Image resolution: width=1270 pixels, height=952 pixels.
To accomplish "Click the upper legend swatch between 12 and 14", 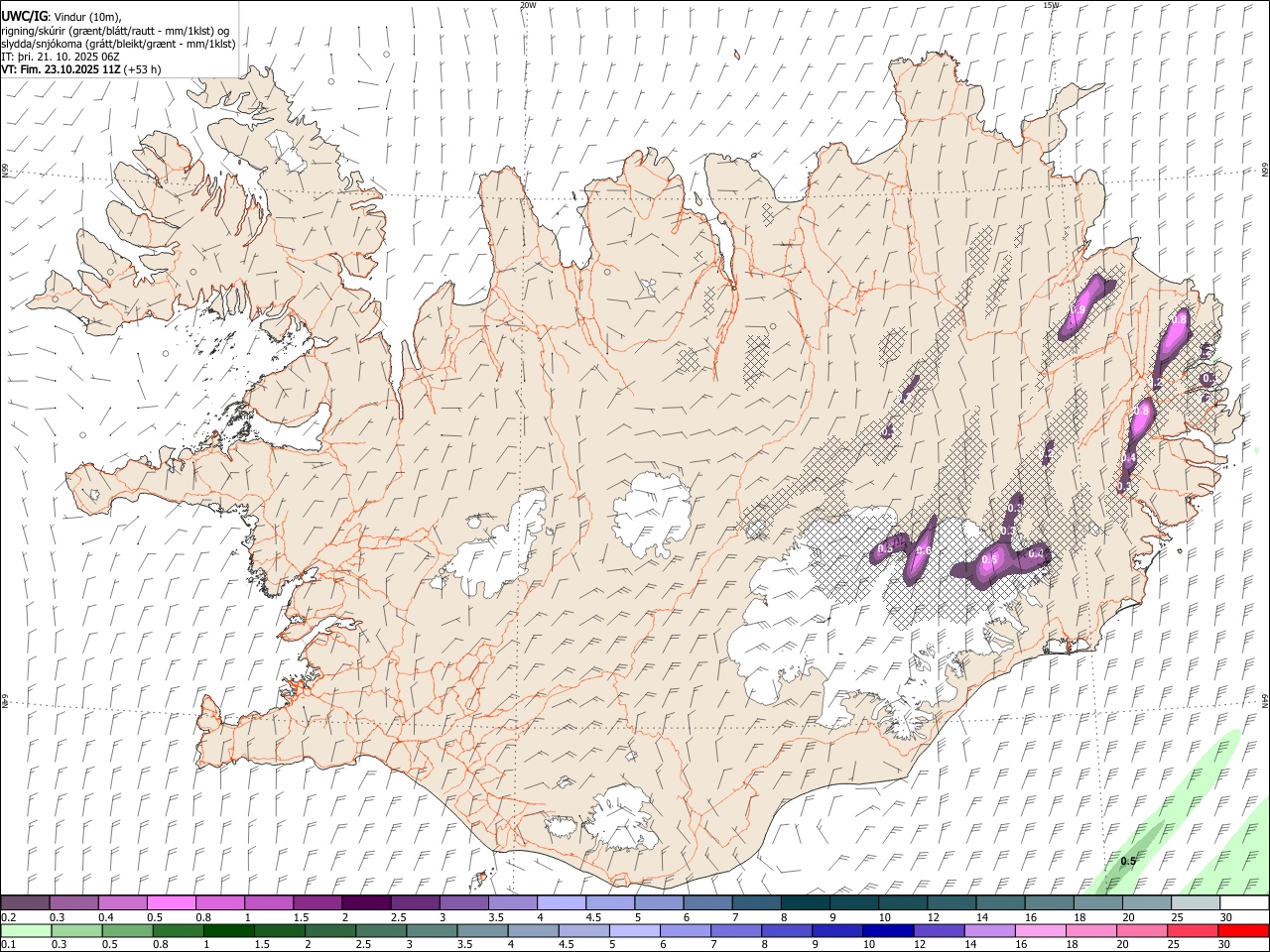I will pyautogui.click(x=952, y=902).
